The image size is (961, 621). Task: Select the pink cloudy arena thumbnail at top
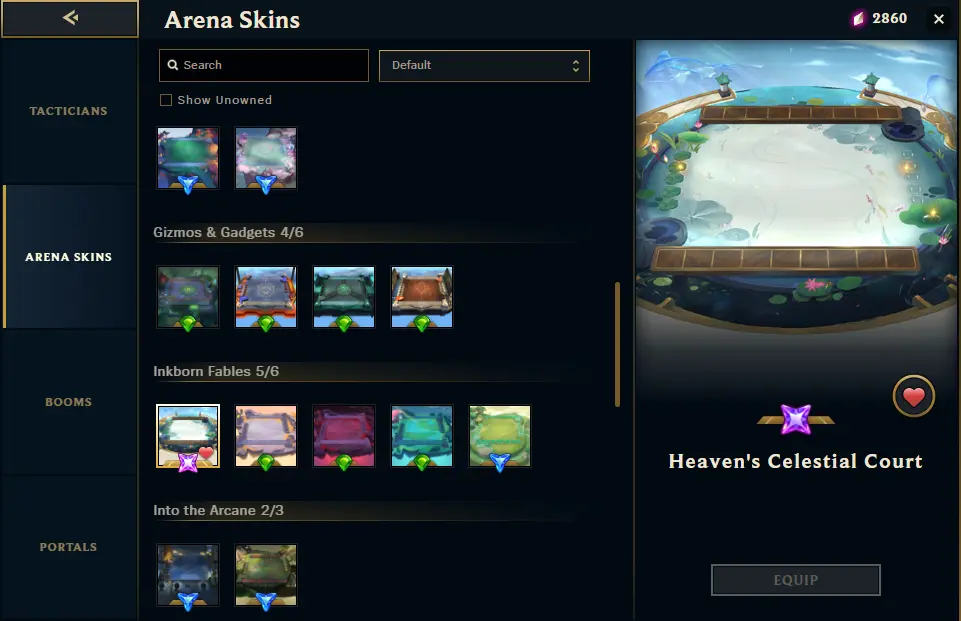[x=266, y=158]
